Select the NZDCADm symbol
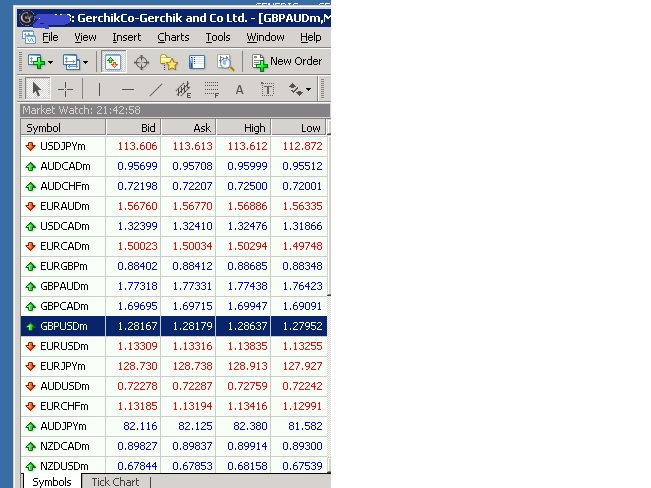This screenshot has width=651, height=488. 65,446
